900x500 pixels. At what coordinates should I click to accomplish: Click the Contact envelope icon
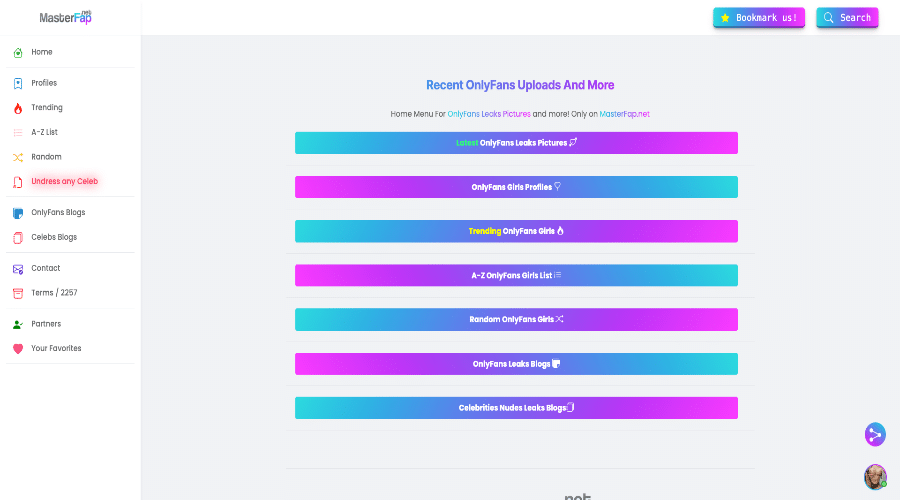[18, 268]
